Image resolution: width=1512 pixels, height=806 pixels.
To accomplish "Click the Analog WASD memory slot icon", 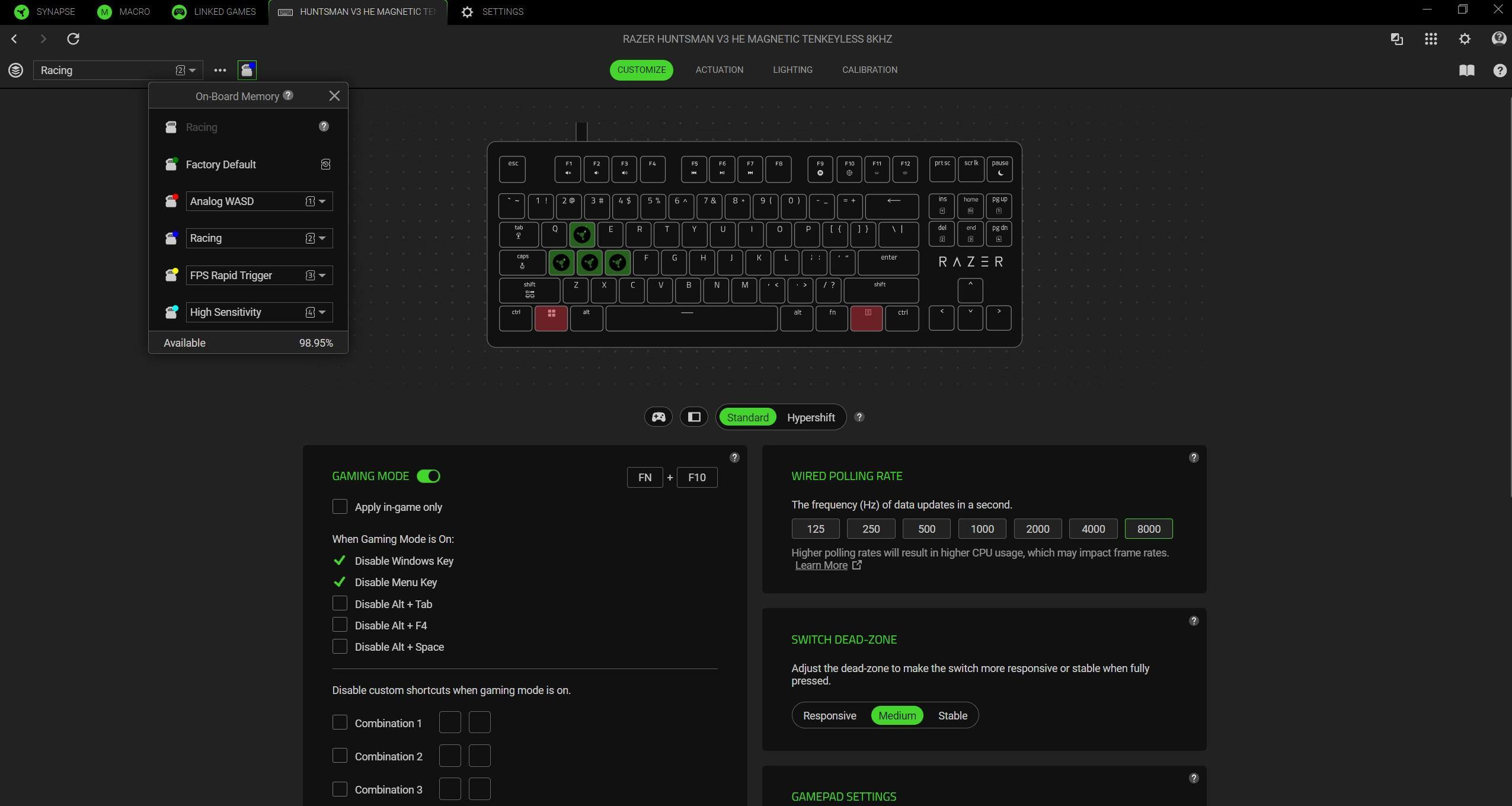I will click(x=171, y=201).
